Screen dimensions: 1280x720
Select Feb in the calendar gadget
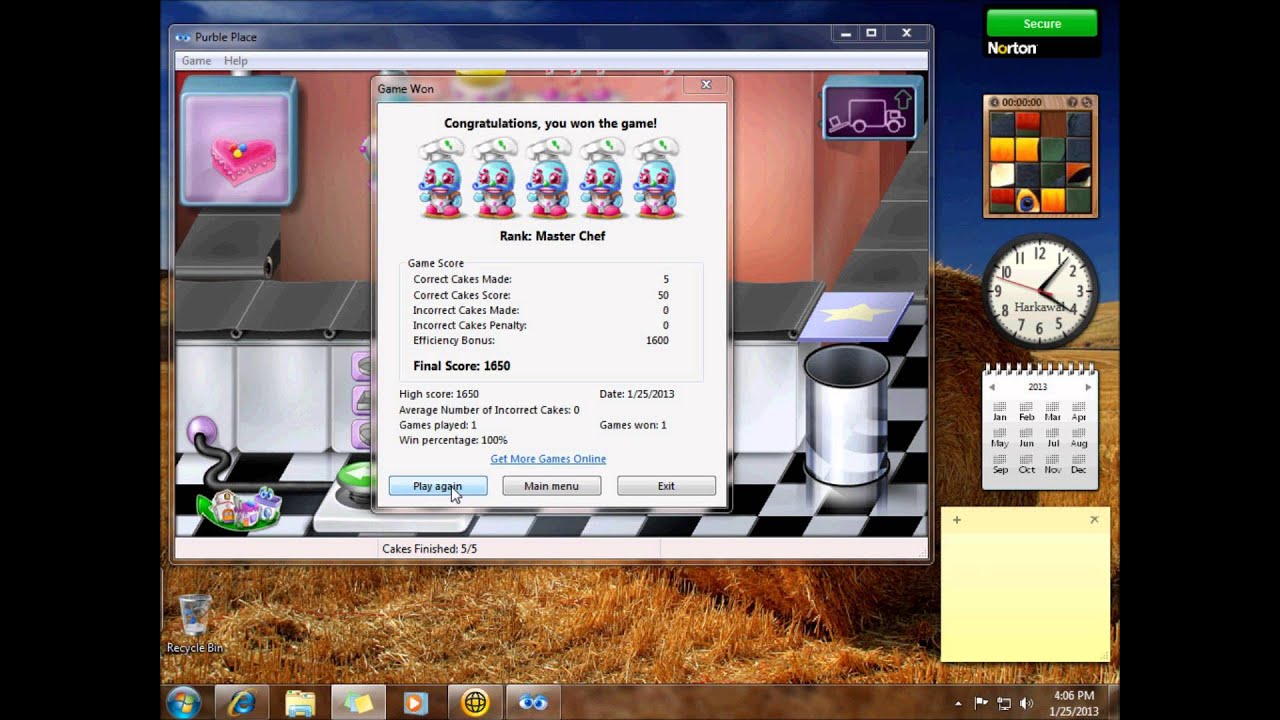(1026, 412)
